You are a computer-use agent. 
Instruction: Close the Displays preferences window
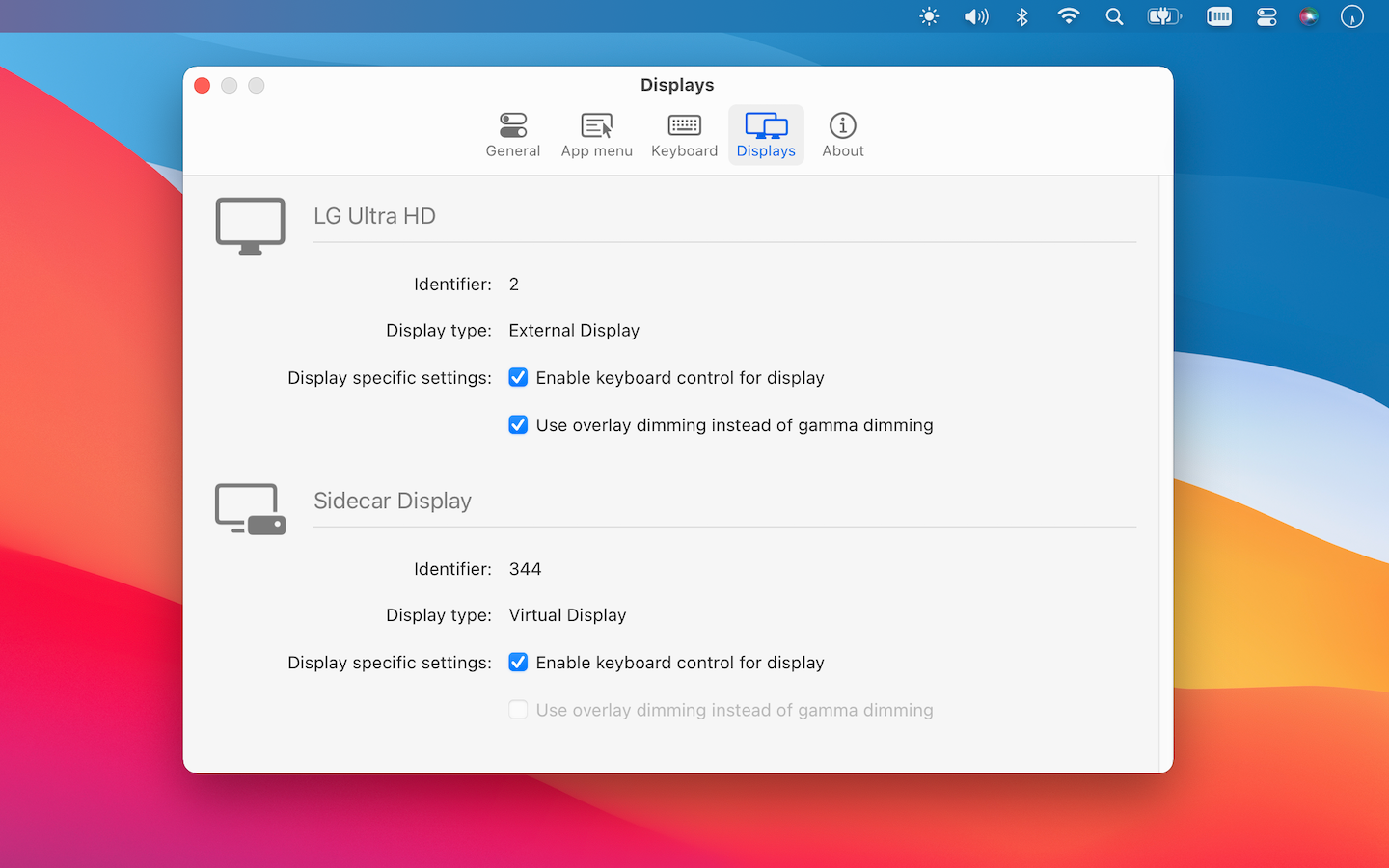coord(203,86)
